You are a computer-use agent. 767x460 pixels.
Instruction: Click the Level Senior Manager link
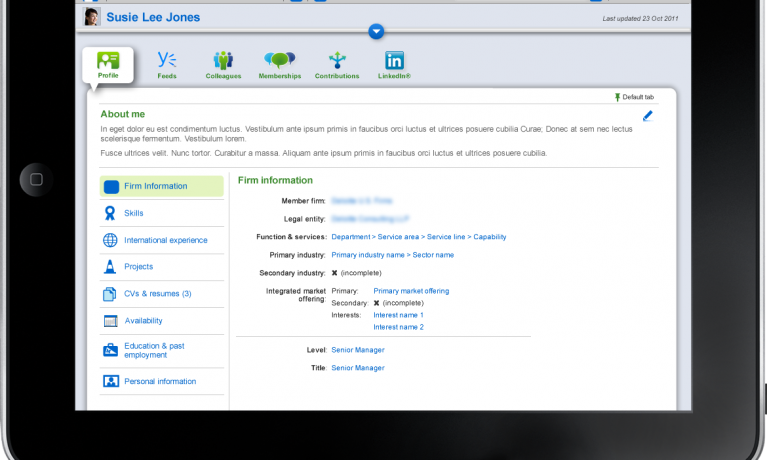[358, 350]
